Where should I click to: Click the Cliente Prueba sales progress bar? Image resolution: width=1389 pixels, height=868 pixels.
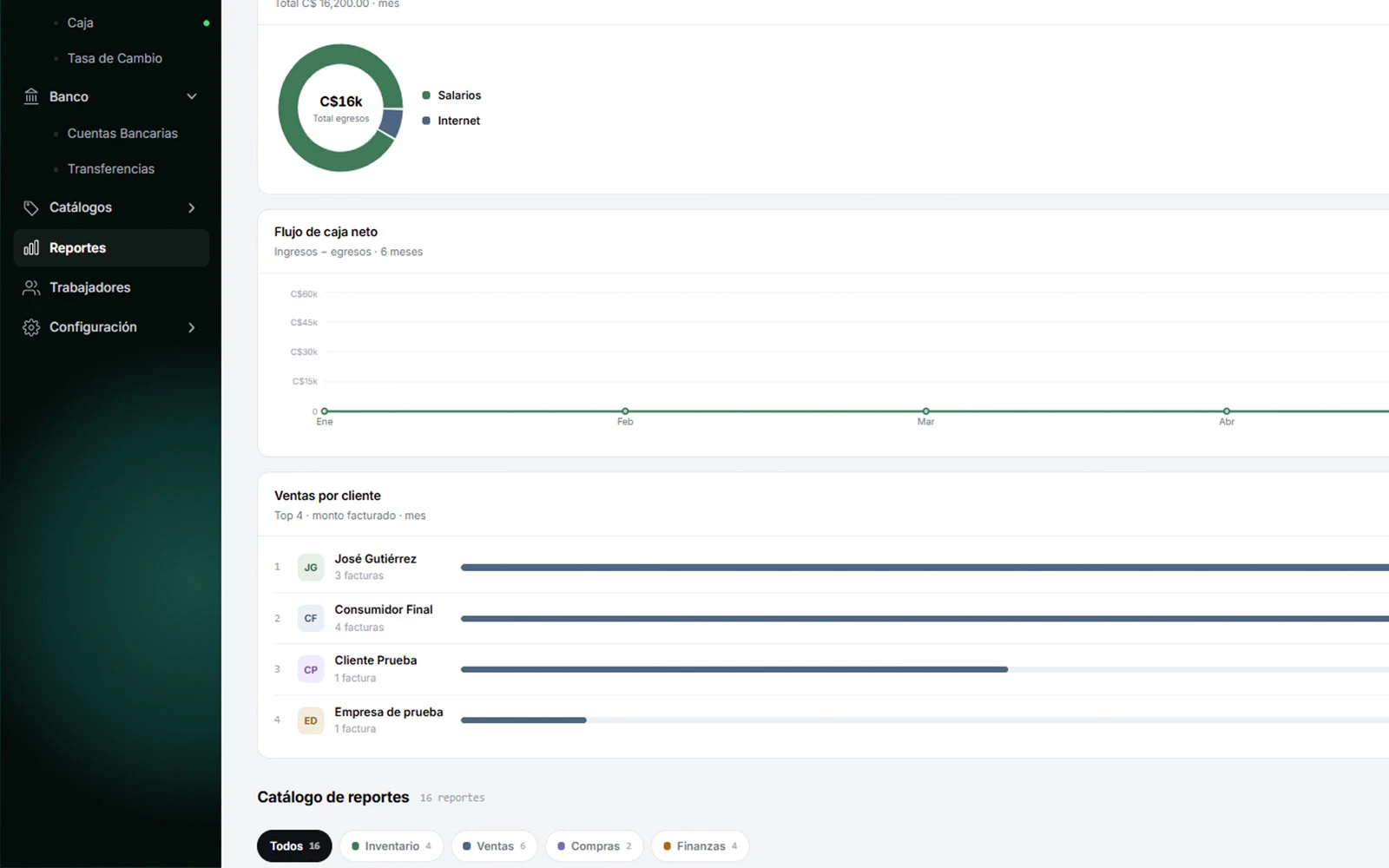click(925, 669)
